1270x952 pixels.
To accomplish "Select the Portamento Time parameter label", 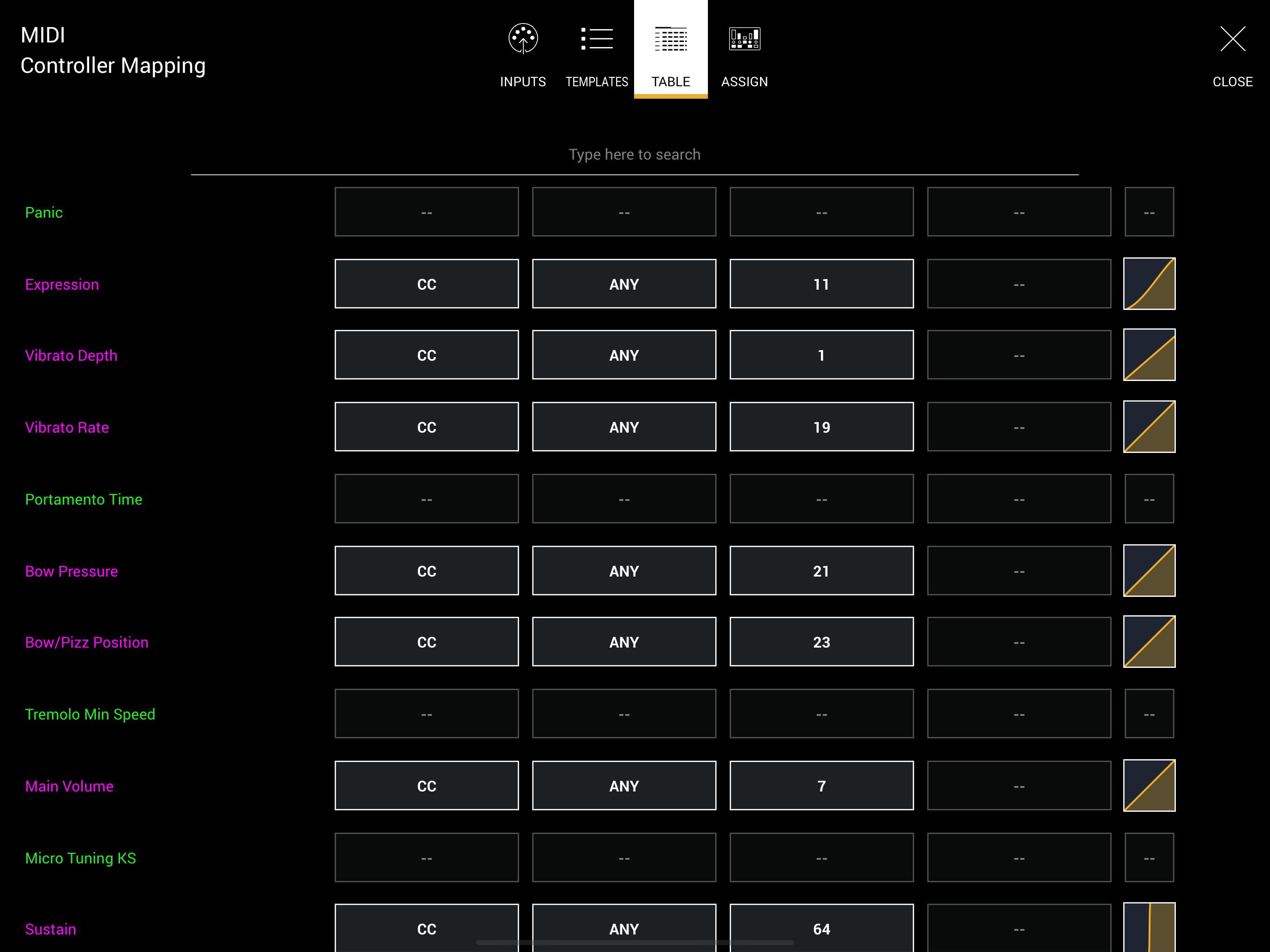I will pos(83,499).
